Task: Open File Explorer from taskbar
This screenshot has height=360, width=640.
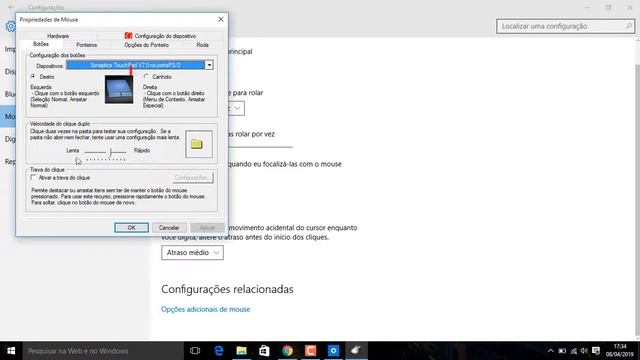Action: [242, 351]
